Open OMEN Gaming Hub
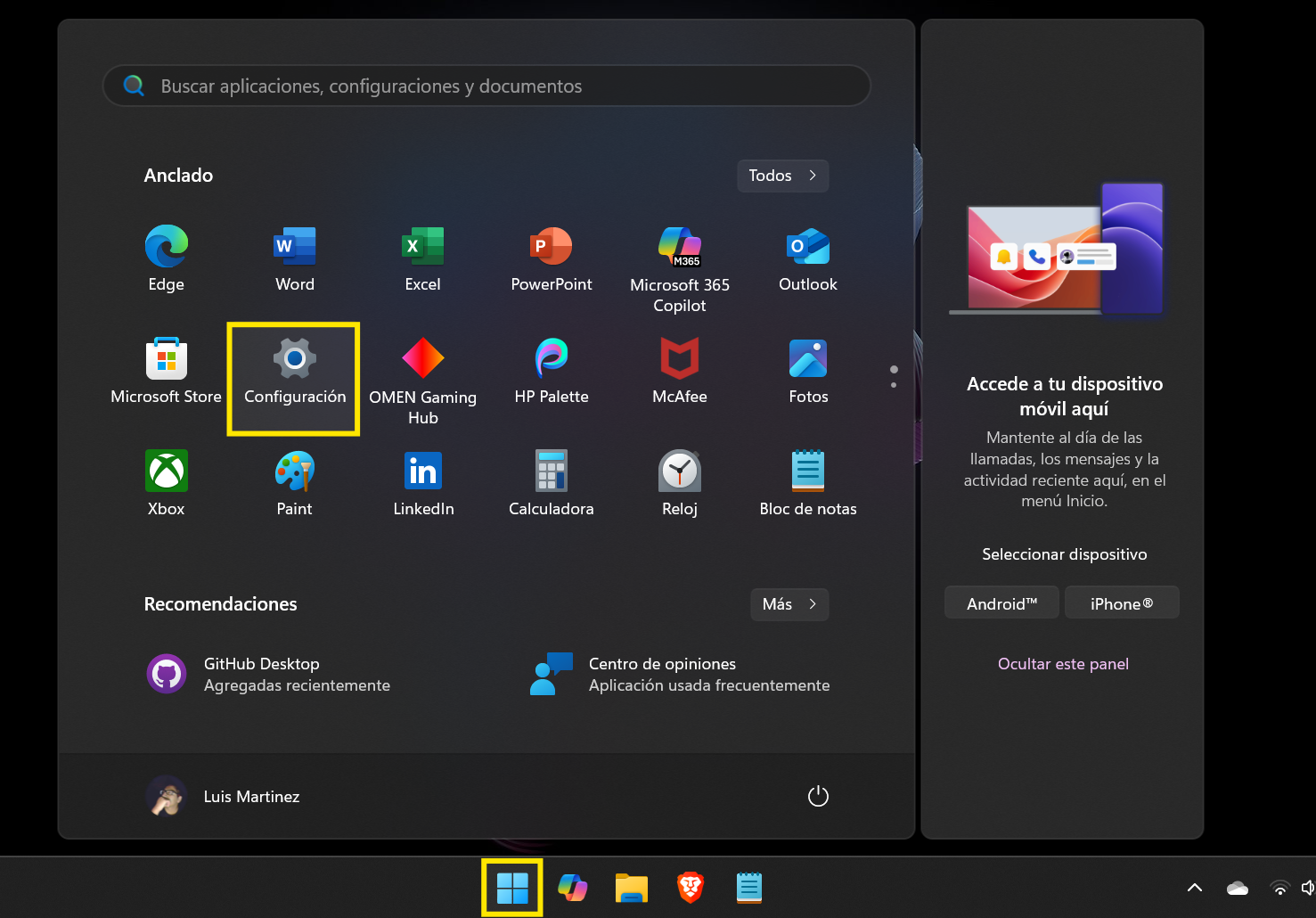This screenshot has width=1316, height=918. pos(423,370)
